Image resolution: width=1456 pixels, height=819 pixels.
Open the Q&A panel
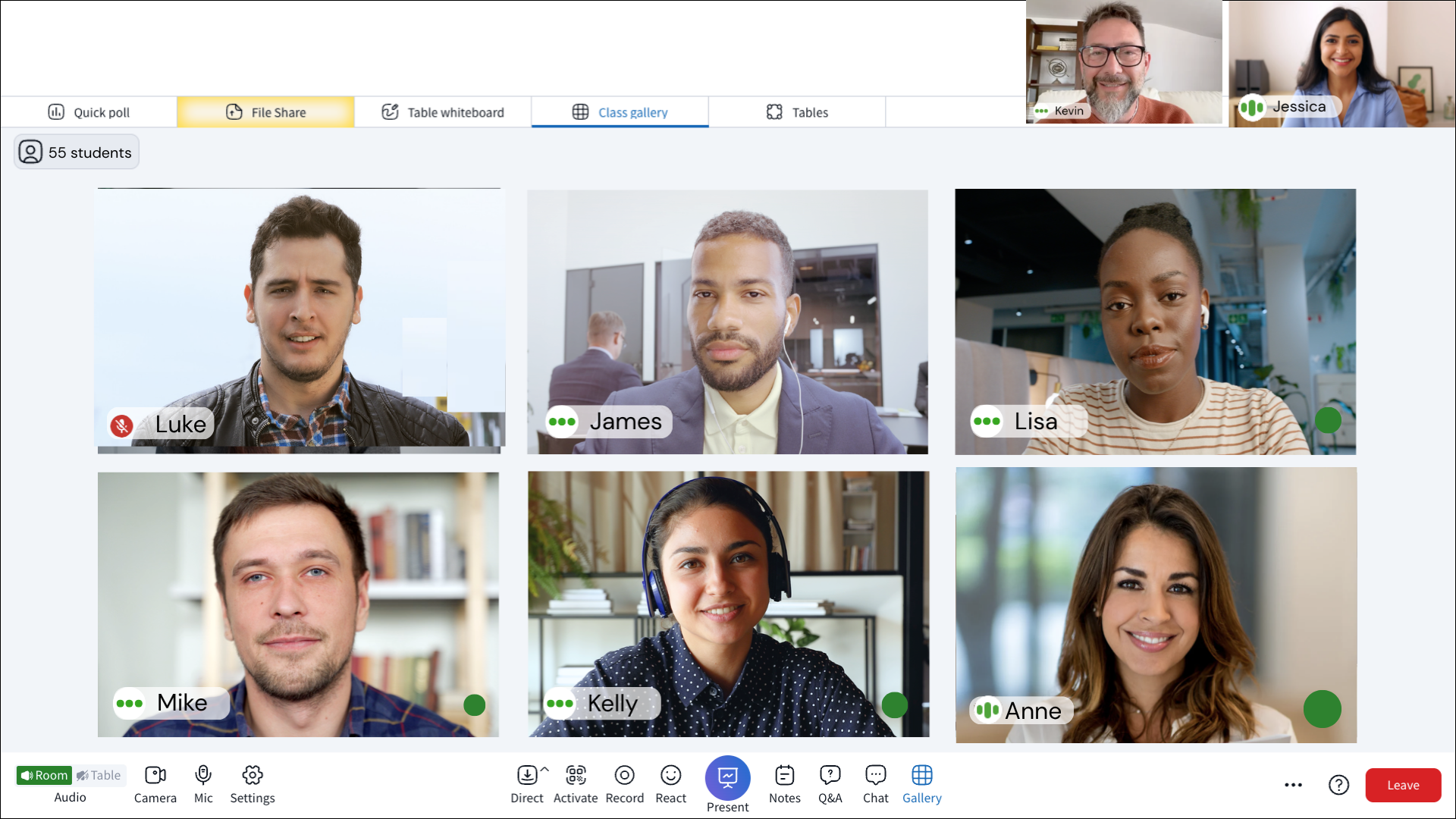click(x=830, y=784)
